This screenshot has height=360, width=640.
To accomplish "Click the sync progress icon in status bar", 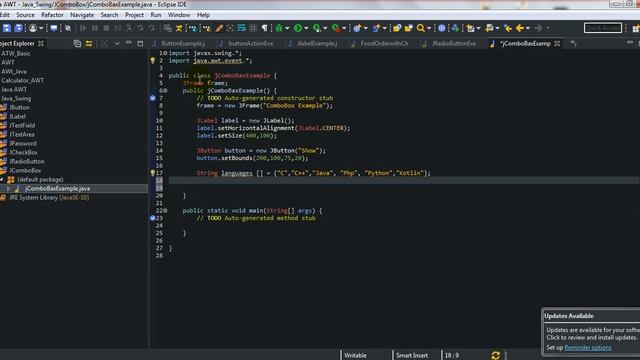I will coord(496,356).
